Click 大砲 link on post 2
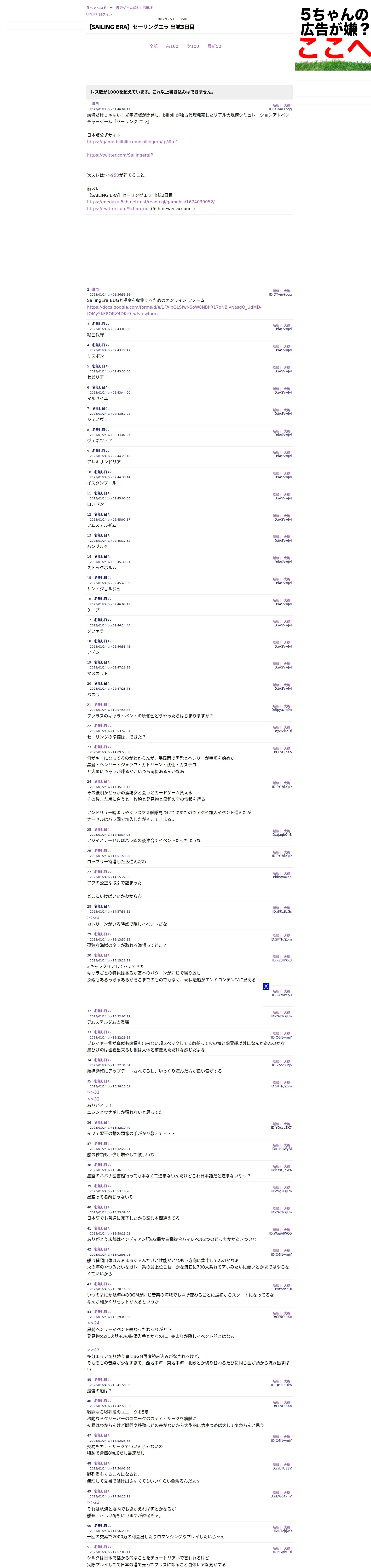Screen dimensions: 371x1568 point(287,291)
